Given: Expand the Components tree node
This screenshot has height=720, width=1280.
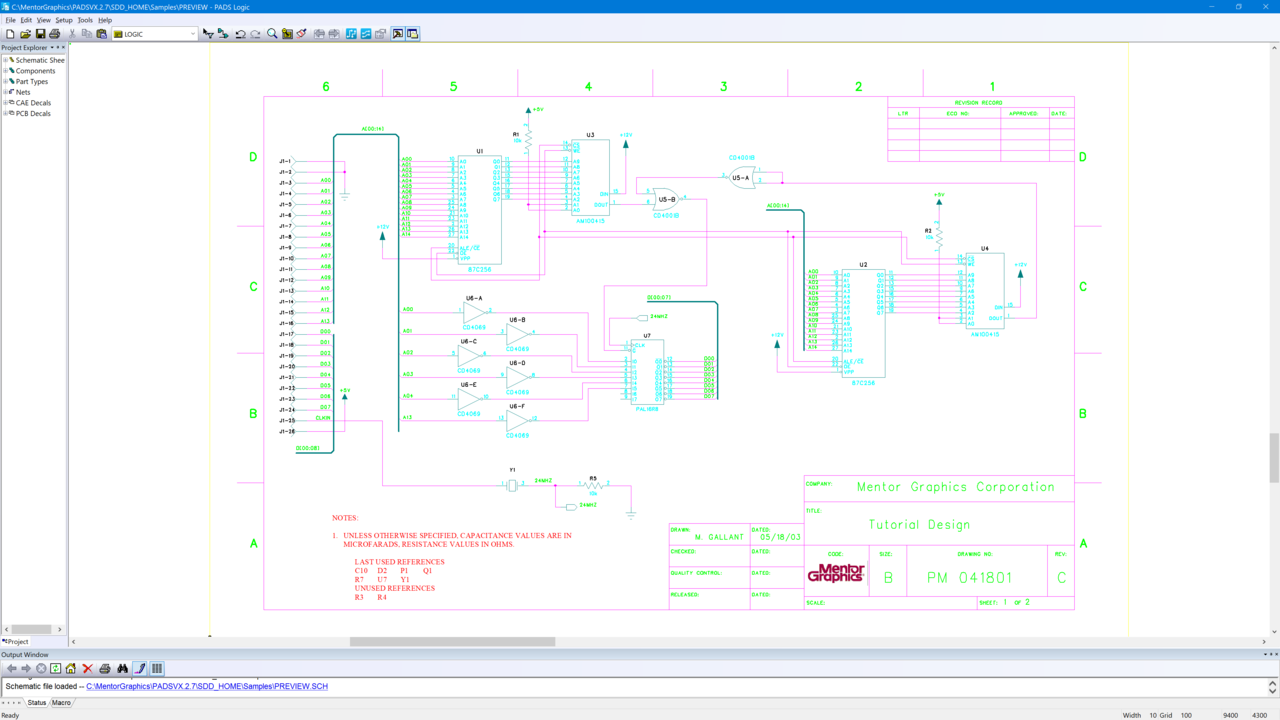Looking at the screenshot, I should click(5, 71).
